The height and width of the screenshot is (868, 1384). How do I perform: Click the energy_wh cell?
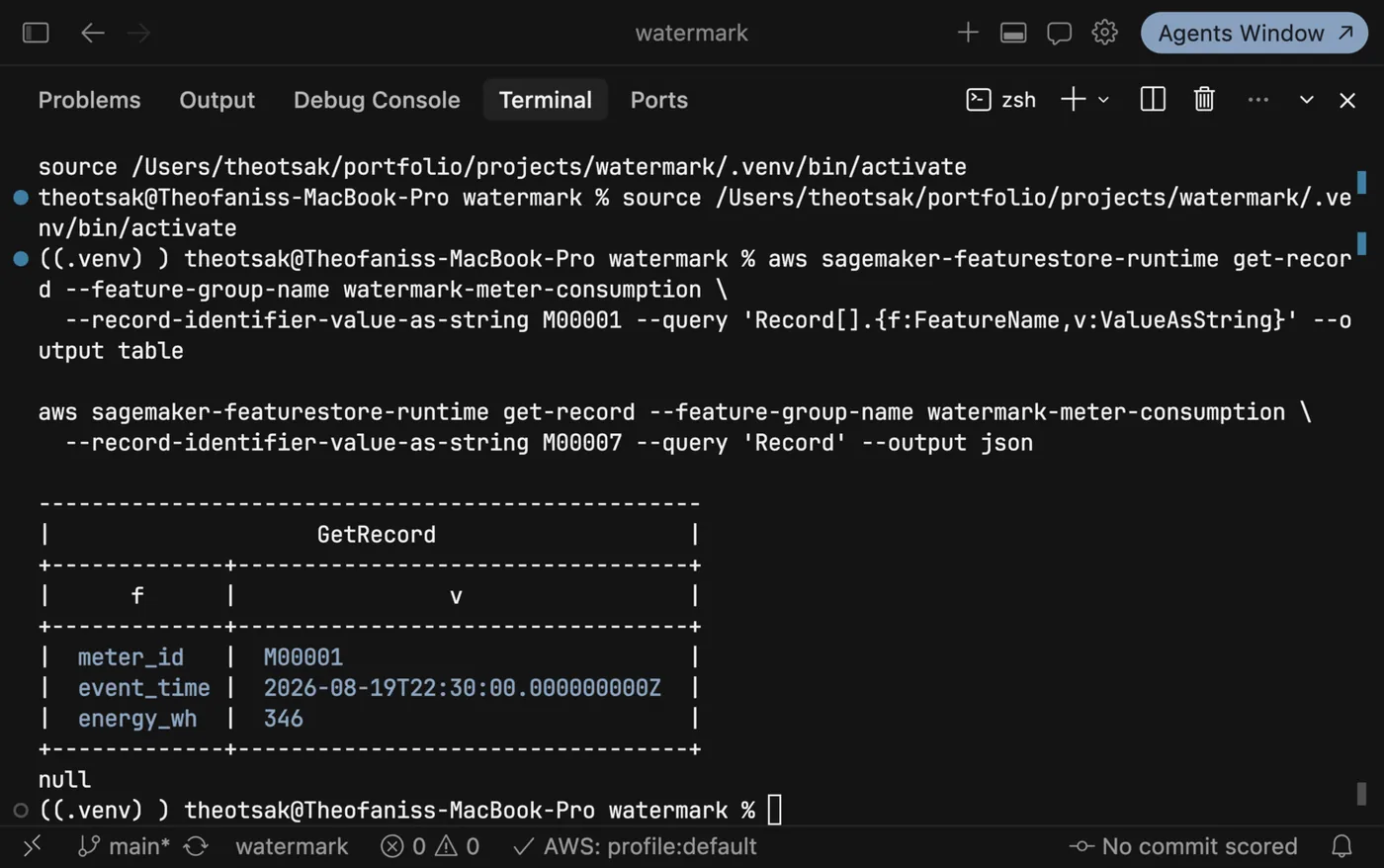click(x=137, y=719)
